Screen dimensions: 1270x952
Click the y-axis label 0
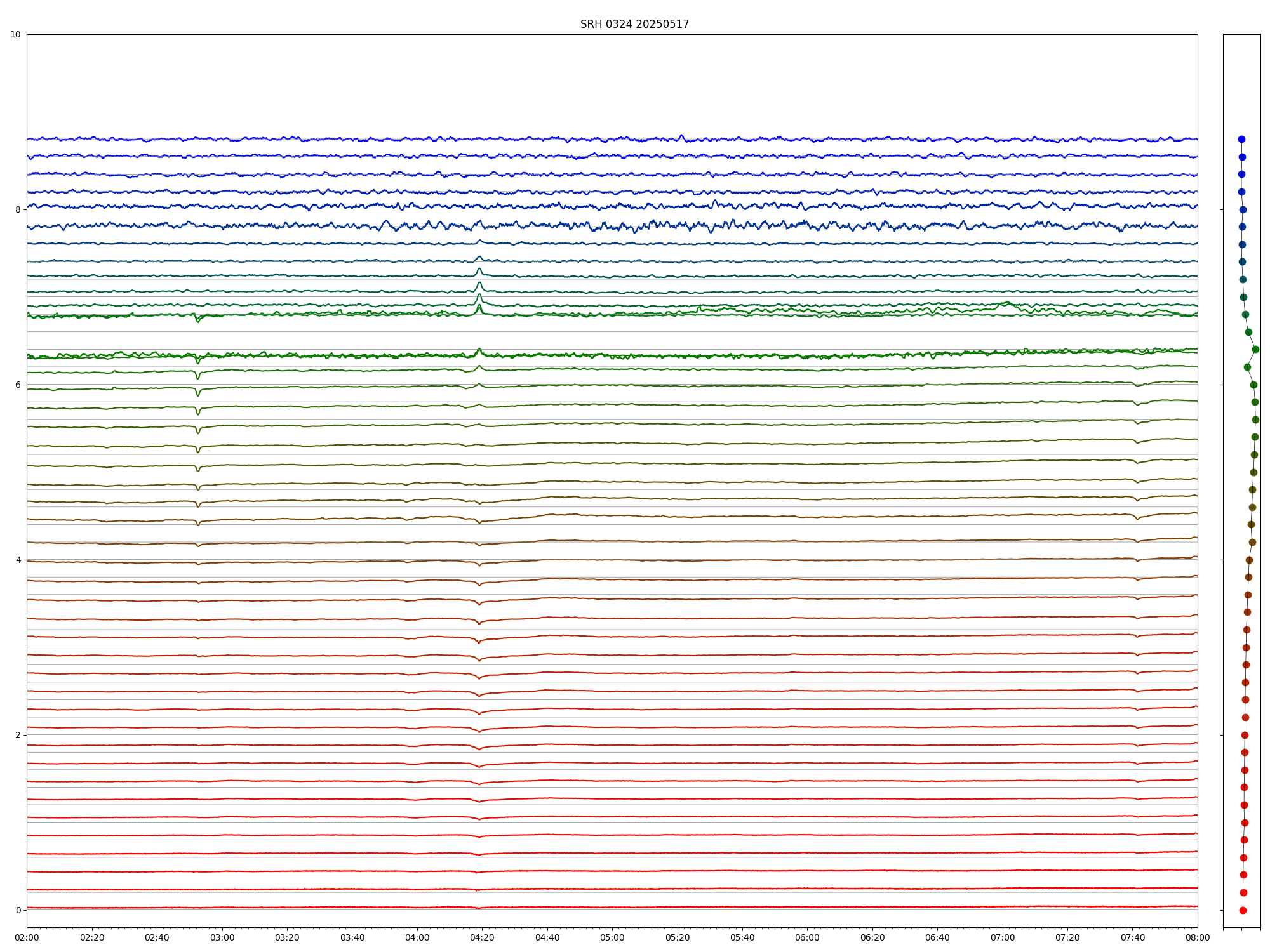click(x=18, y=910)
